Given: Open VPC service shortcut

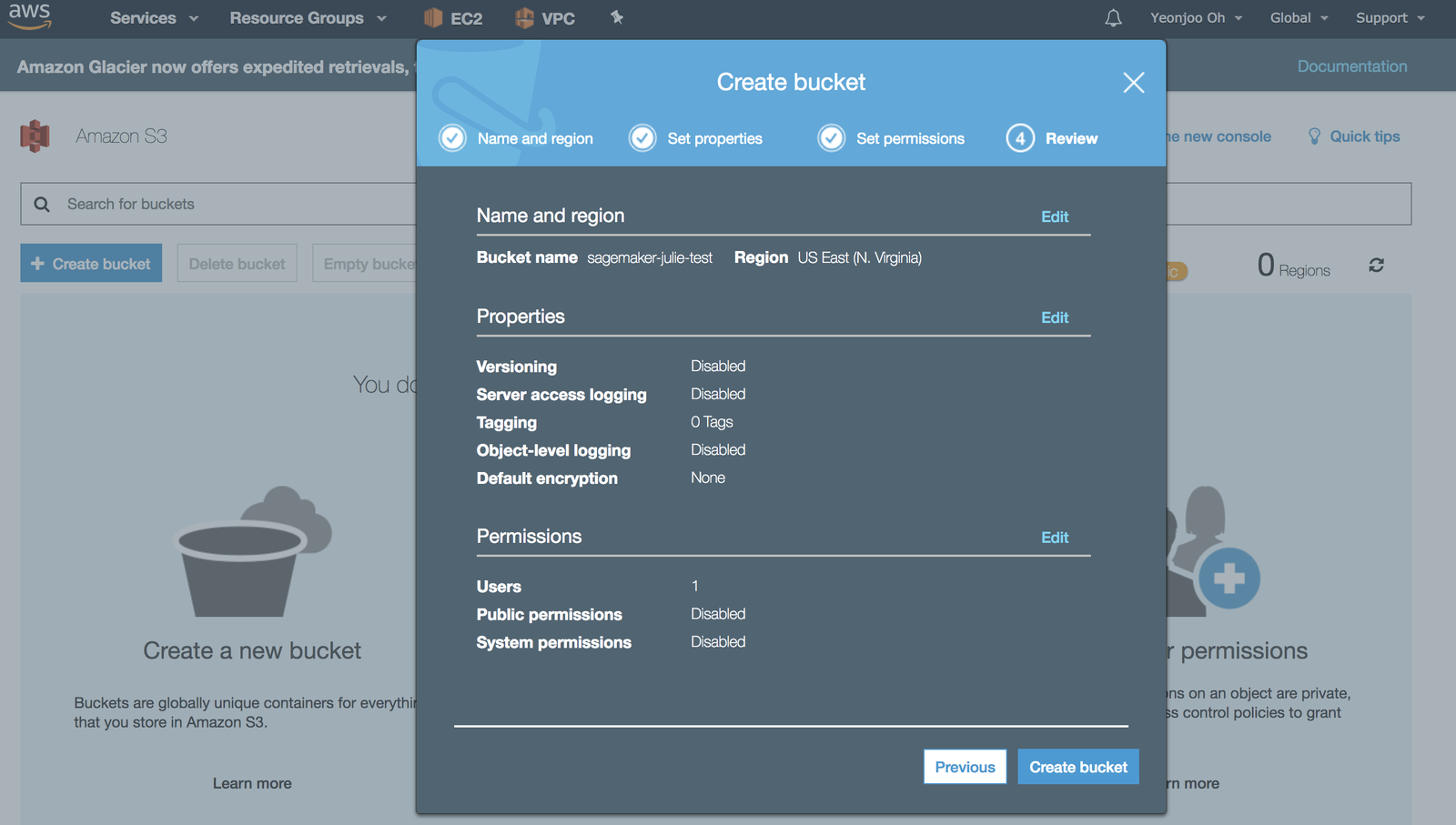Looking at the screenshot, I should pyautogui.click(x=545, y=18).
